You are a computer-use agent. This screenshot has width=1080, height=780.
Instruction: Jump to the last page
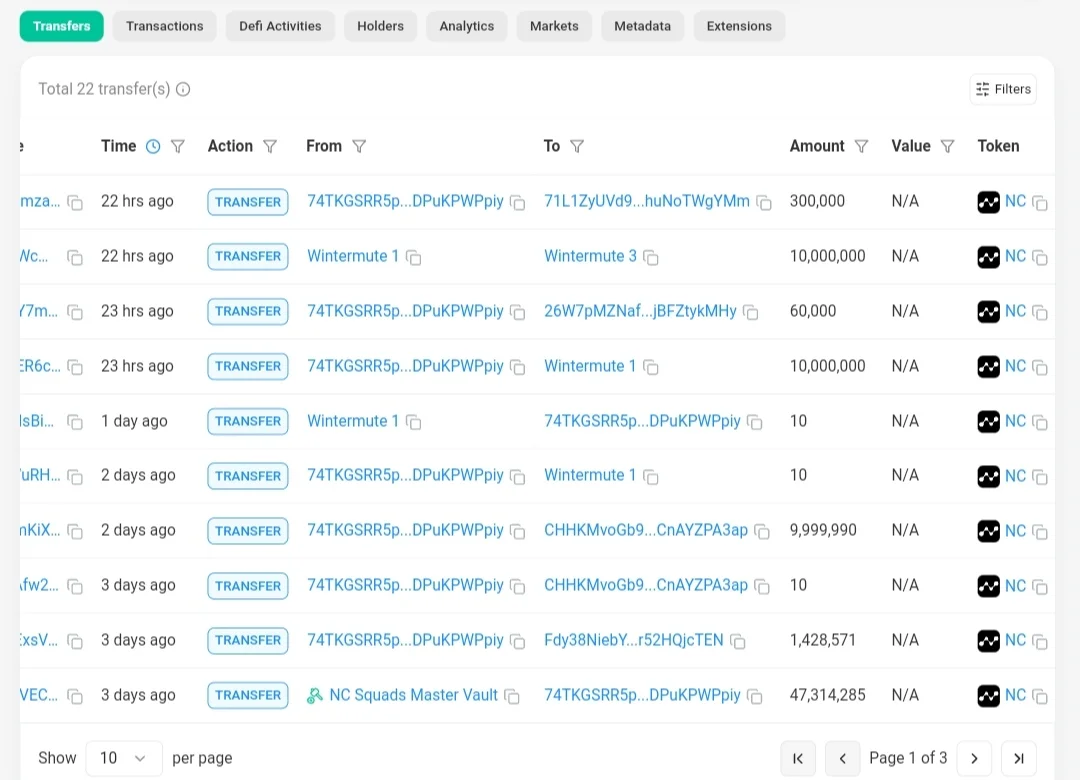(1019, 759)
